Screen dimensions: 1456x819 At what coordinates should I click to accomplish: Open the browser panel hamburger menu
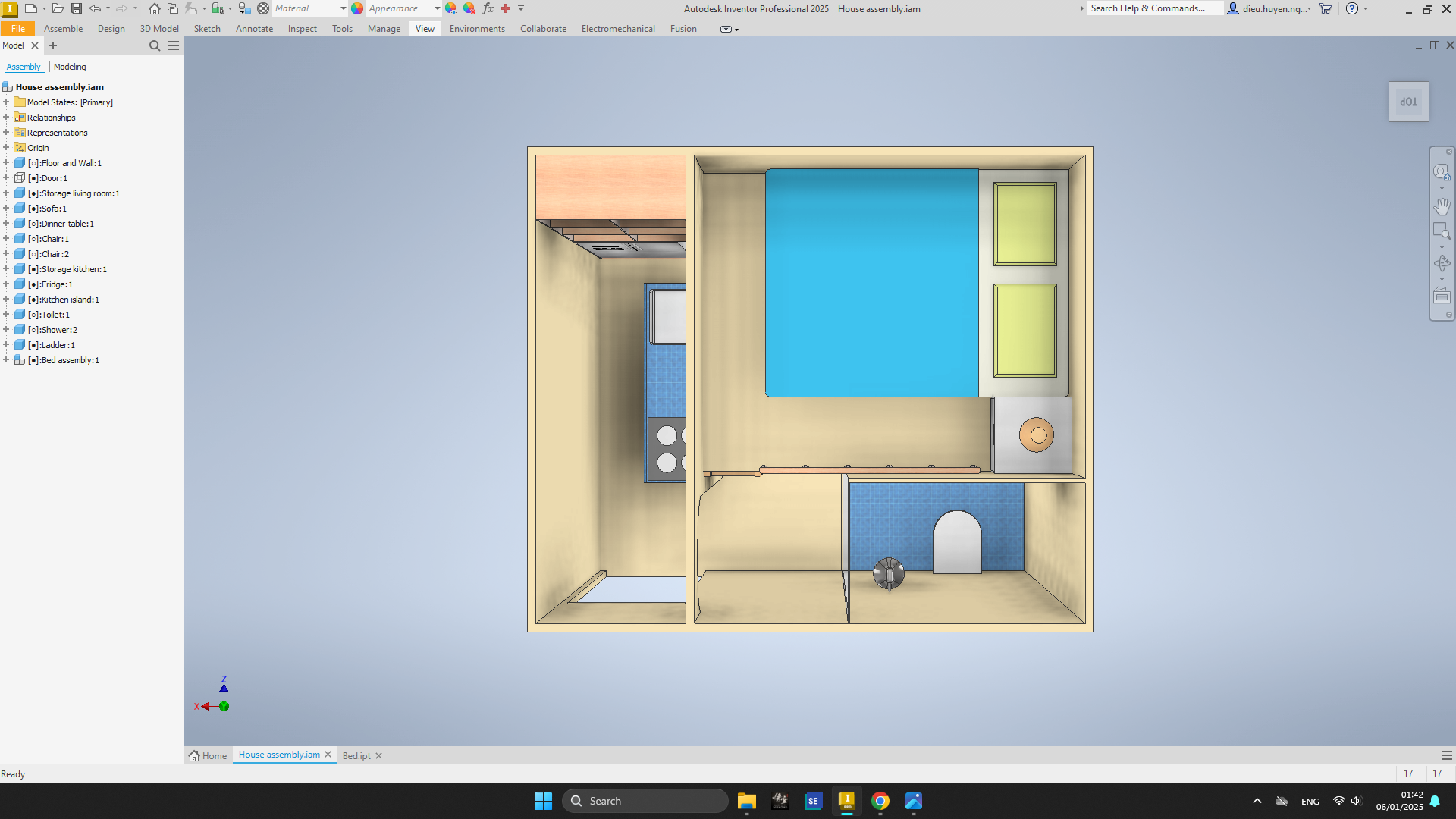[174, 45]
